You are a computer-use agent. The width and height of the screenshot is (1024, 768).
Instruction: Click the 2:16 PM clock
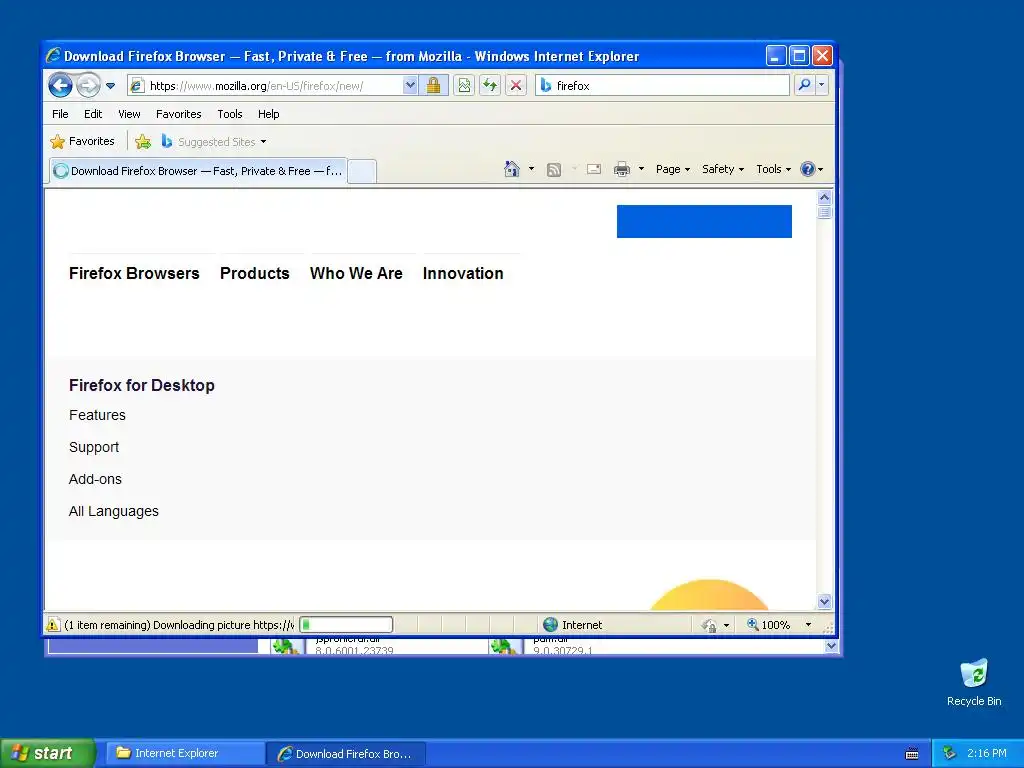[x=987, y=753]
